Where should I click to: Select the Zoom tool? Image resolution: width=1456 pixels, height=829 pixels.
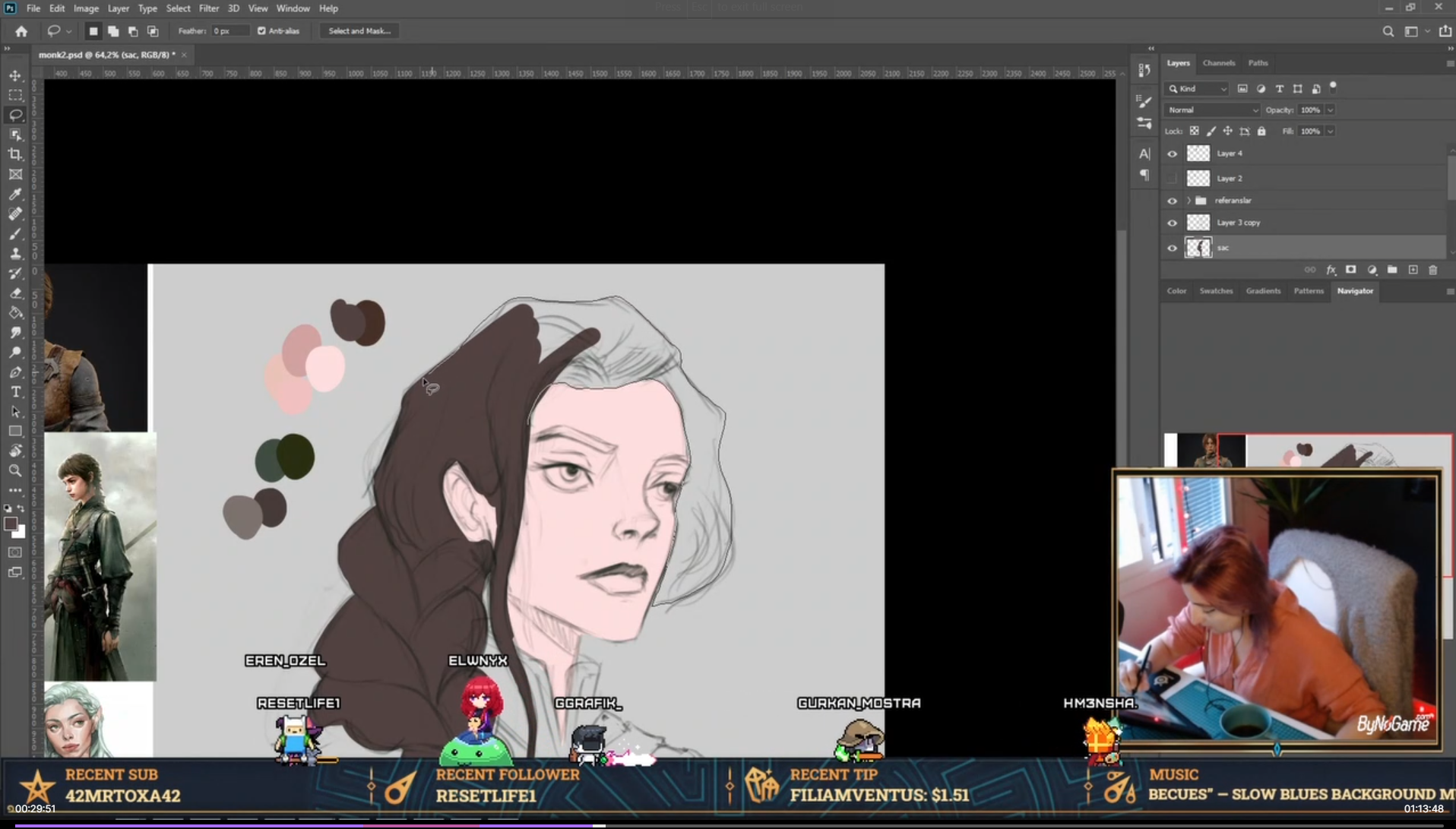click(15, 470)
